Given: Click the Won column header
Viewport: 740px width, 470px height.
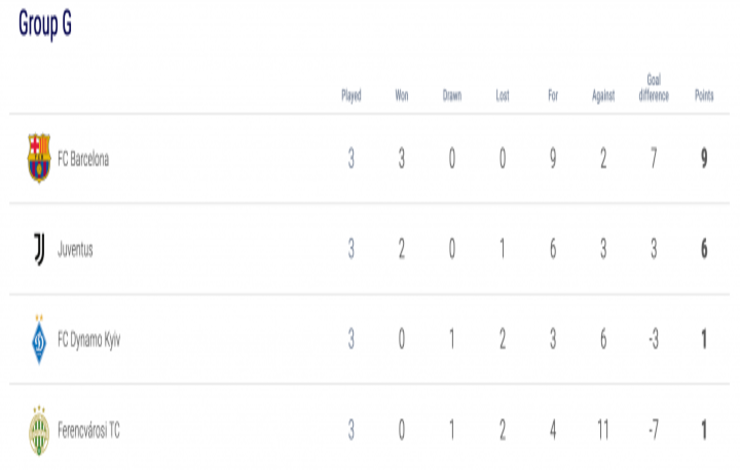Looking at the screenshot, I should point(402,96).
